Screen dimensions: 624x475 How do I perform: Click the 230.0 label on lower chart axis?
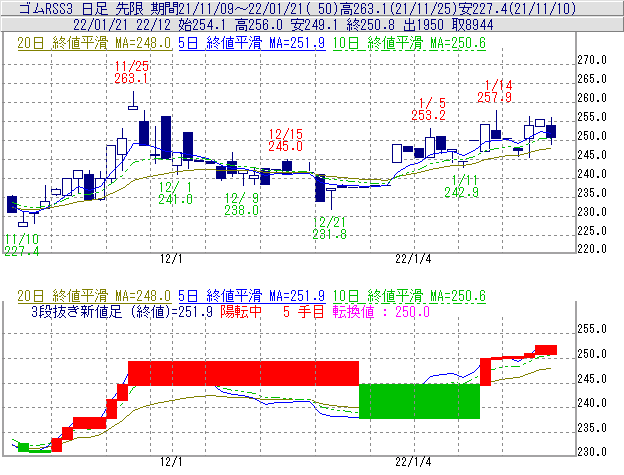(x=592, y=452)
